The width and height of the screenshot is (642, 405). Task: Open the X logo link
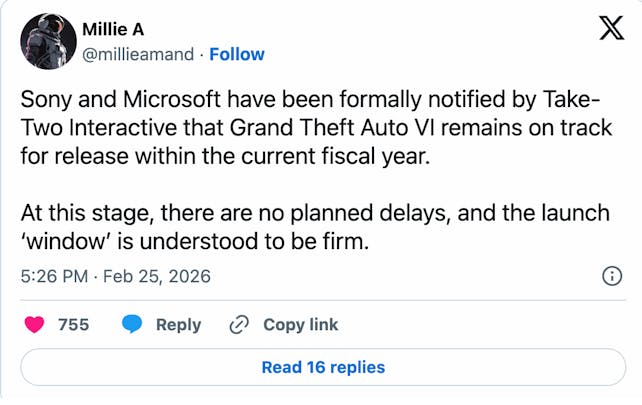pos(609,28)
